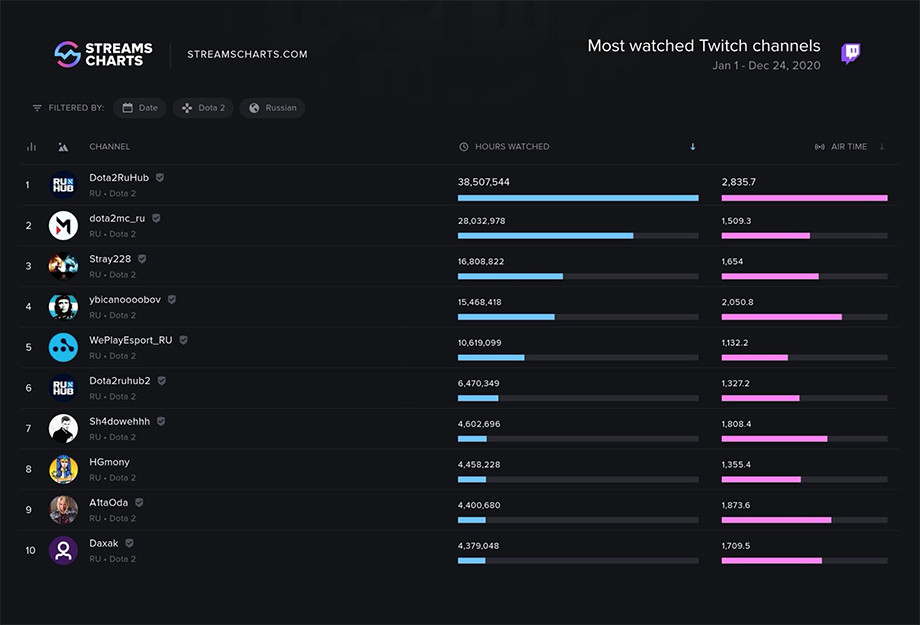
Task: Click the Streams Charts logo
Action: (x=103, y=55)
